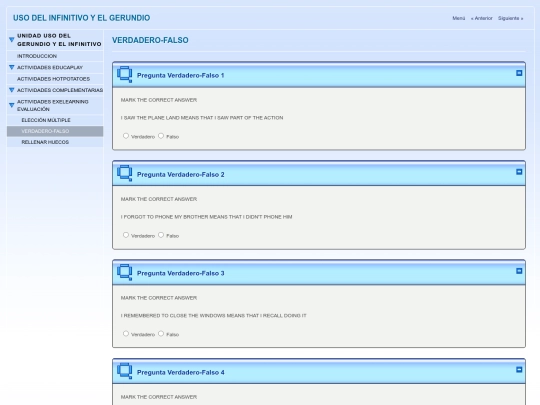Minimize the Pregunta Verdadero-Falso 1 box
This screenshot has width=540, height=405.
click(519, 73)
